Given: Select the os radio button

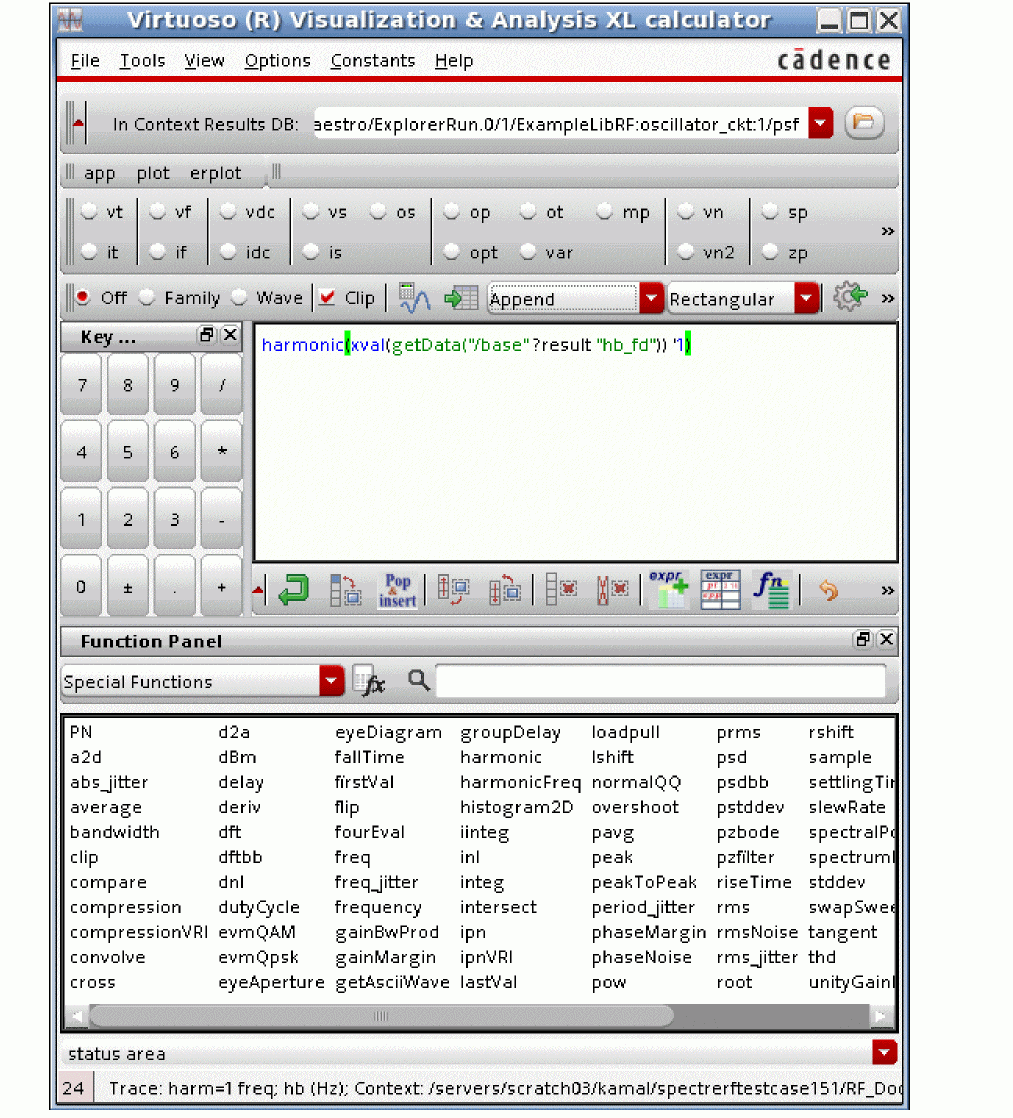Looking at the screenshot, I should [378, 212].
